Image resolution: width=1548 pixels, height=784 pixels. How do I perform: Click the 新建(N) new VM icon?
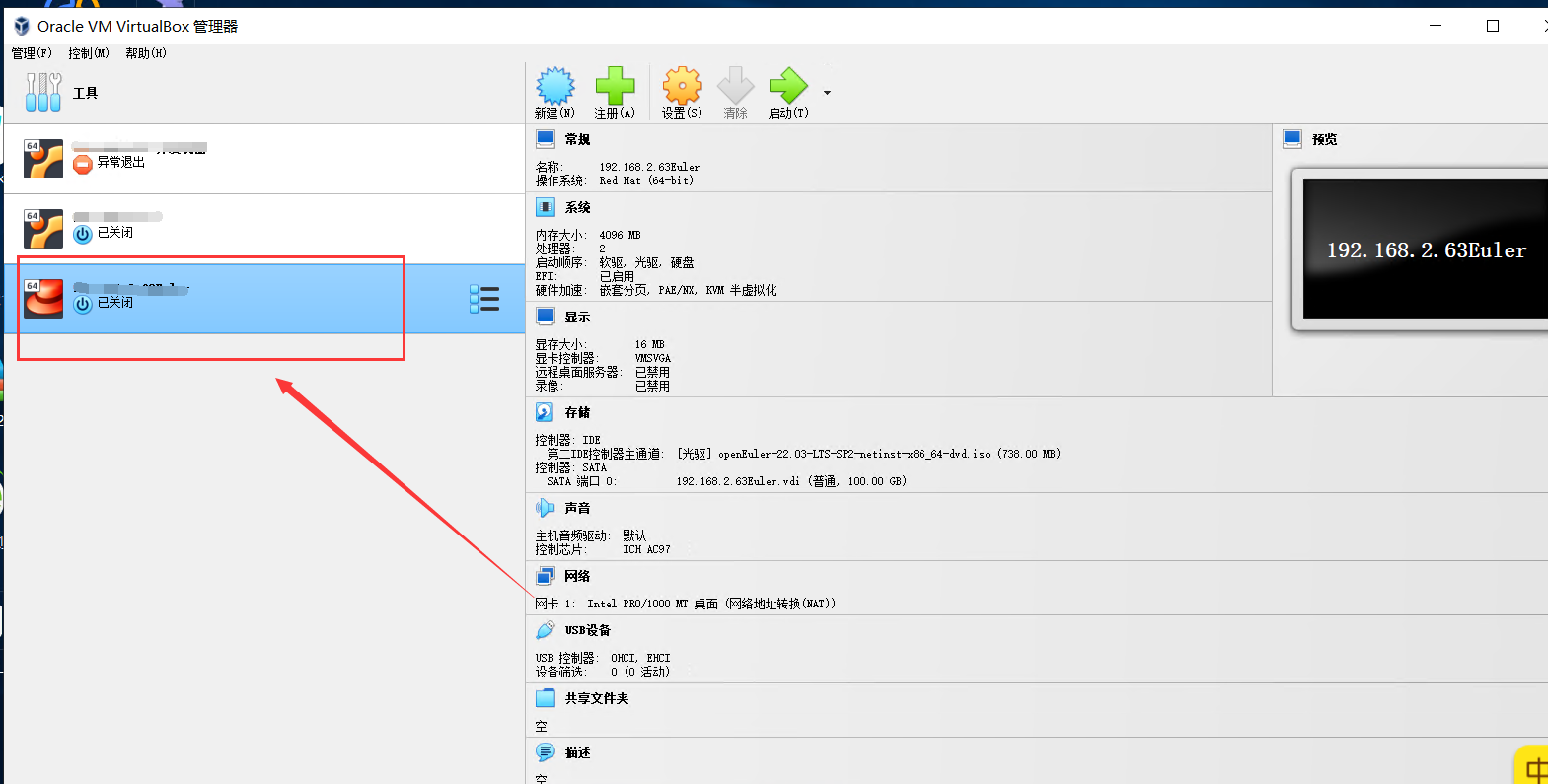point(555,87)
